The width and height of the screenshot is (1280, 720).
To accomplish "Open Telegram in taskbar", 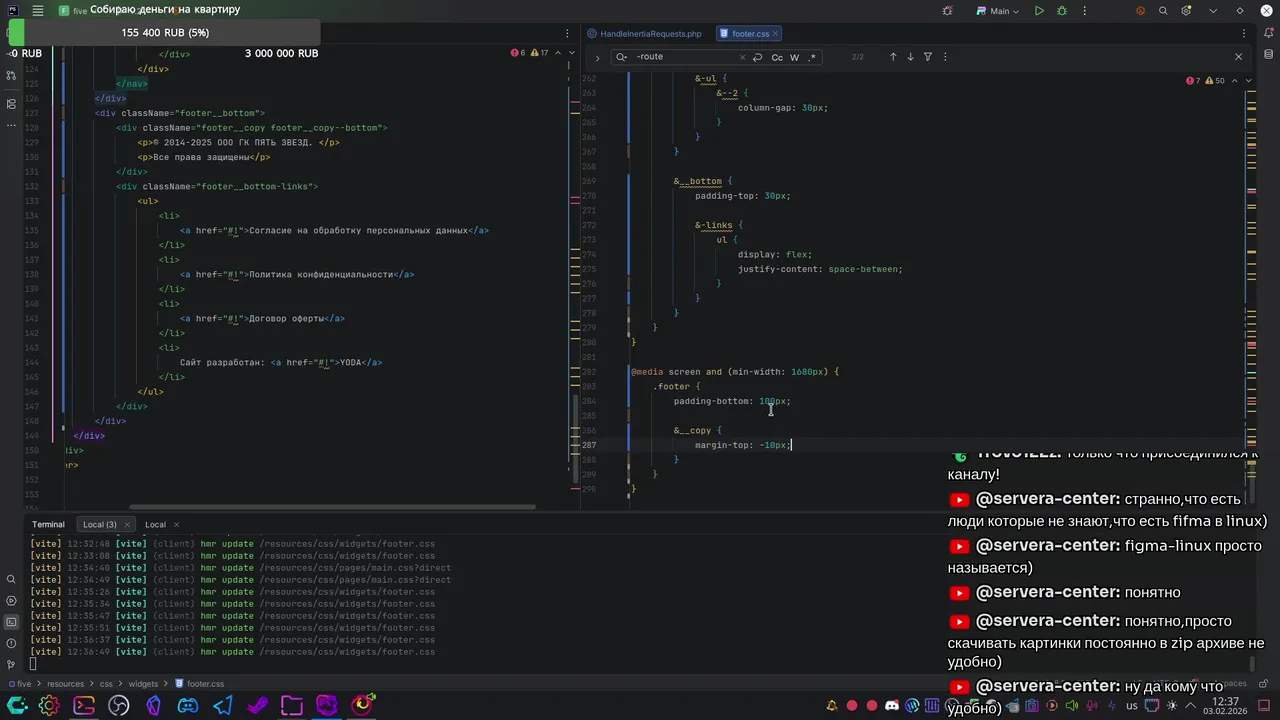I will [223, 706].
